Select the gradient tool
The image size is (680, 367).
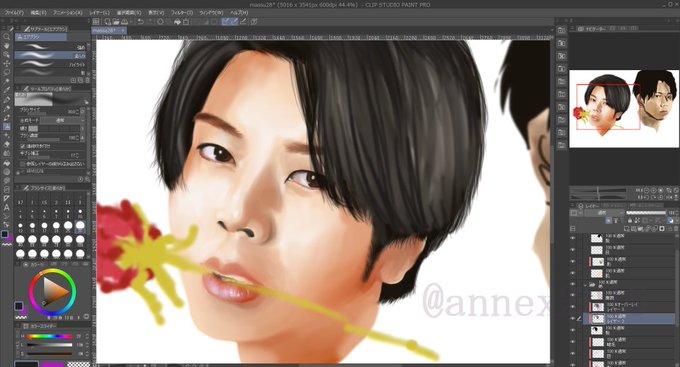pos(7,172)
